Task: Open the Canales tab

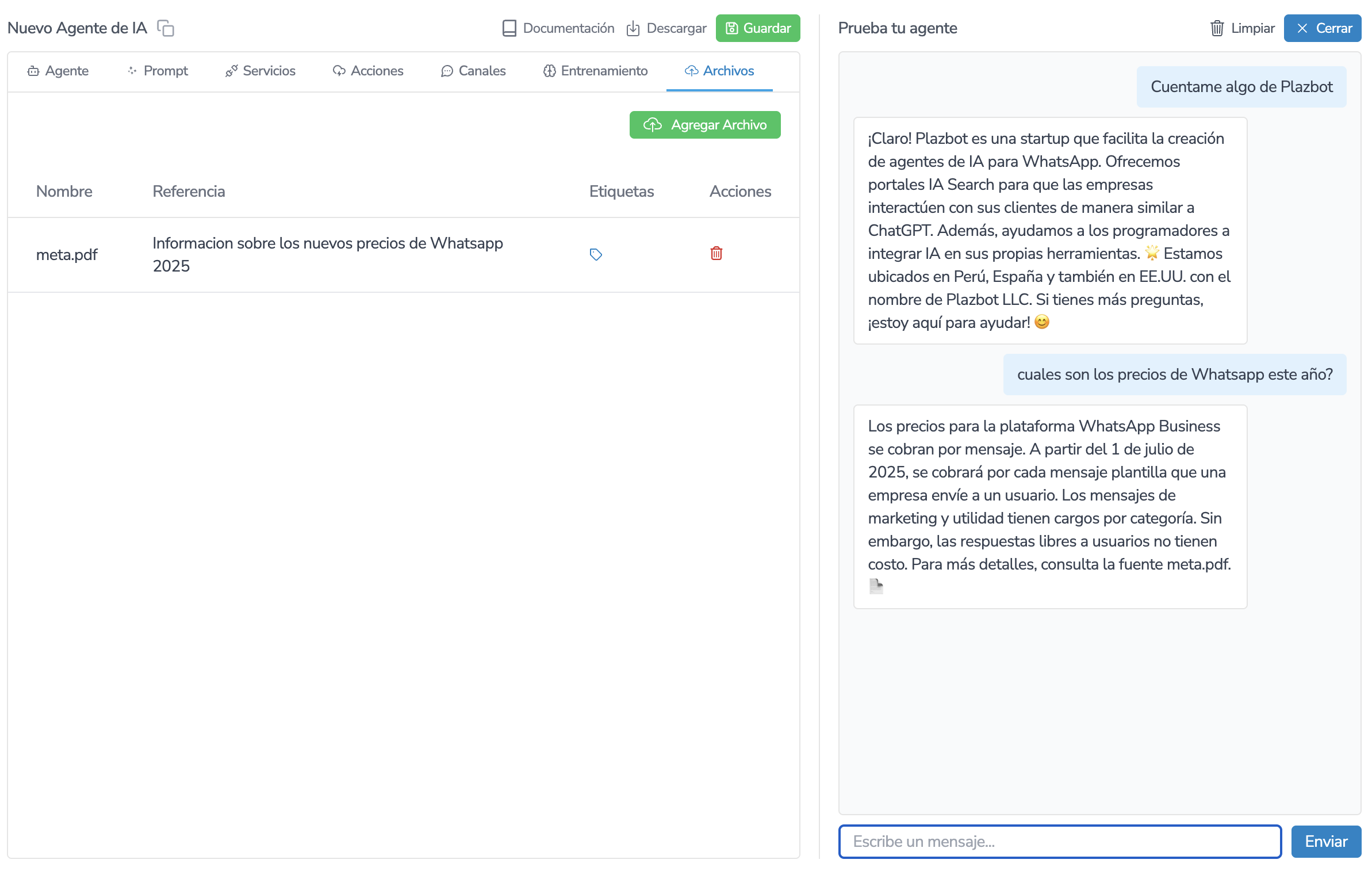Action: pyautogui.click(x=473, y=71)
